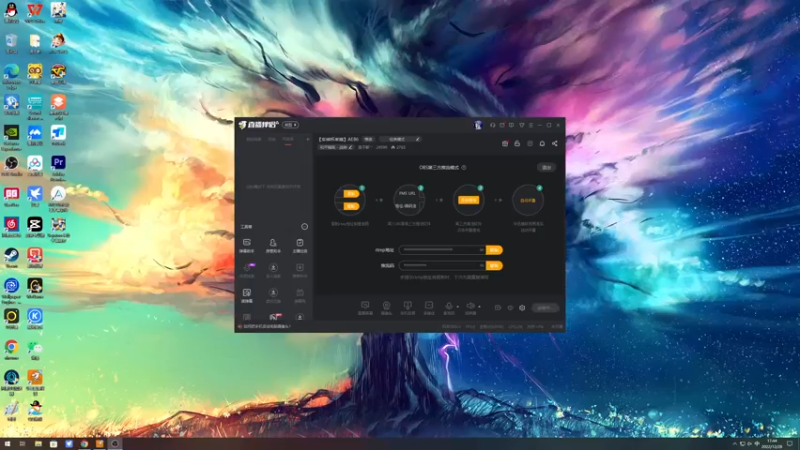
Task: Click the round icon beside the settings gear
Action: 510,308
